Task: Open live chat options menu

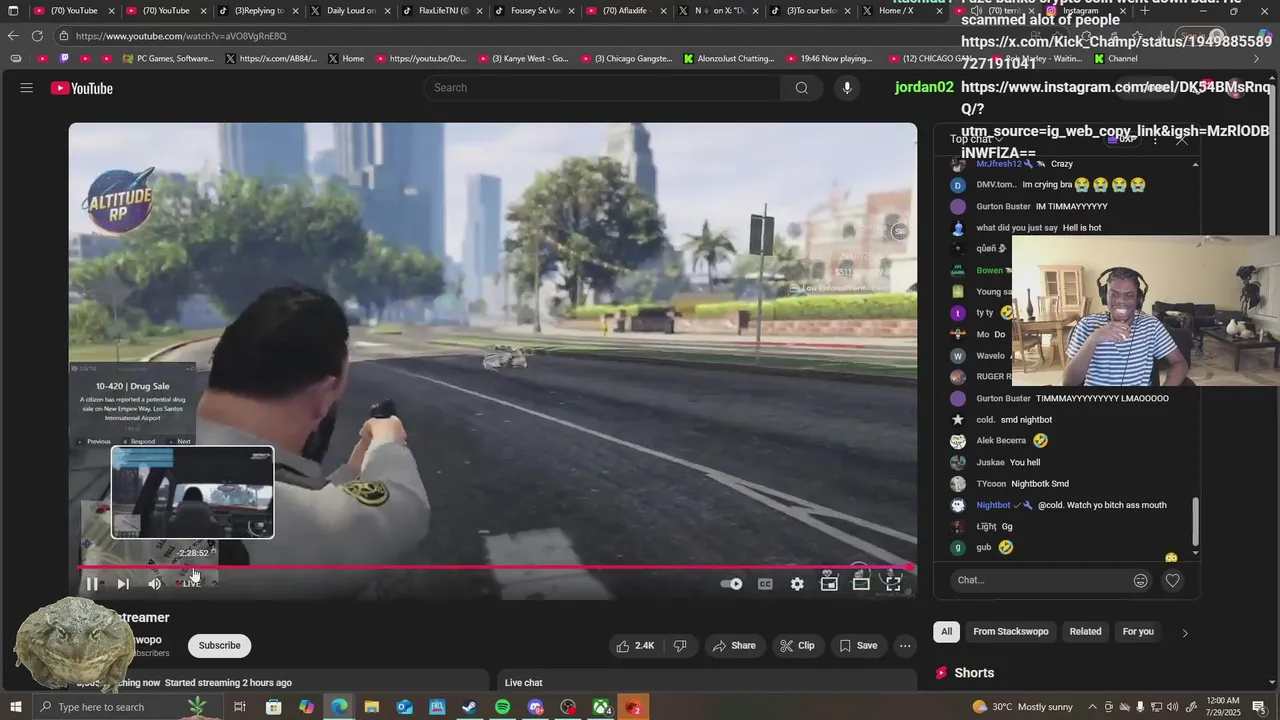Action: pyautogui.click(x=1155, y=140)
